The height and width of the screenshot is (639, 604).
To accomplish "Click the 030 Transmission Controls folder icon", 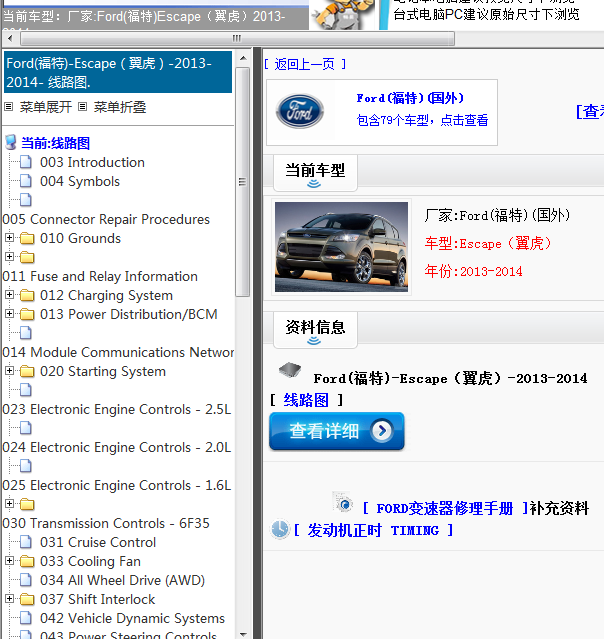I will [27, 505].
